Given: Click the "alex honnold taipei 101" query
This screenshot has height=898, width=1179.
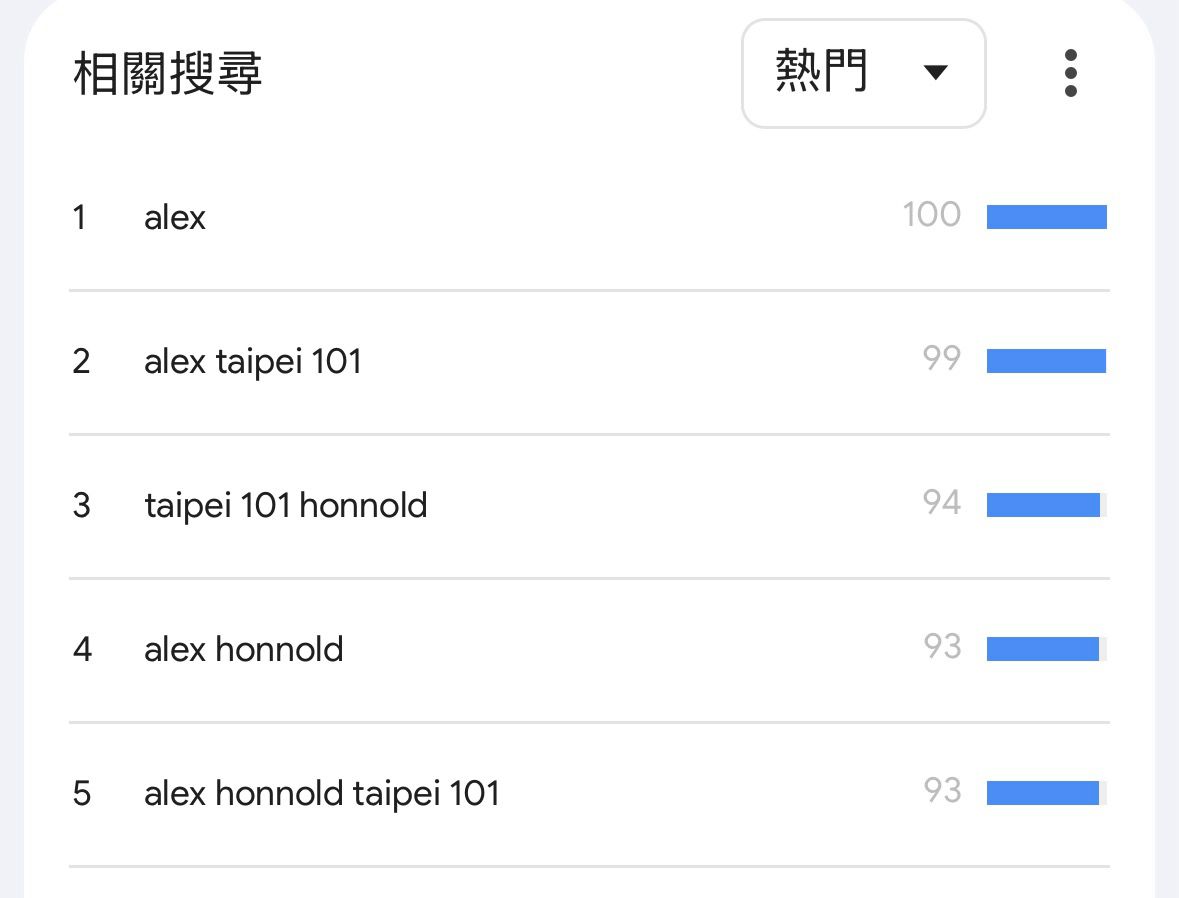Looking at the screenshot, I should (321, 793).
